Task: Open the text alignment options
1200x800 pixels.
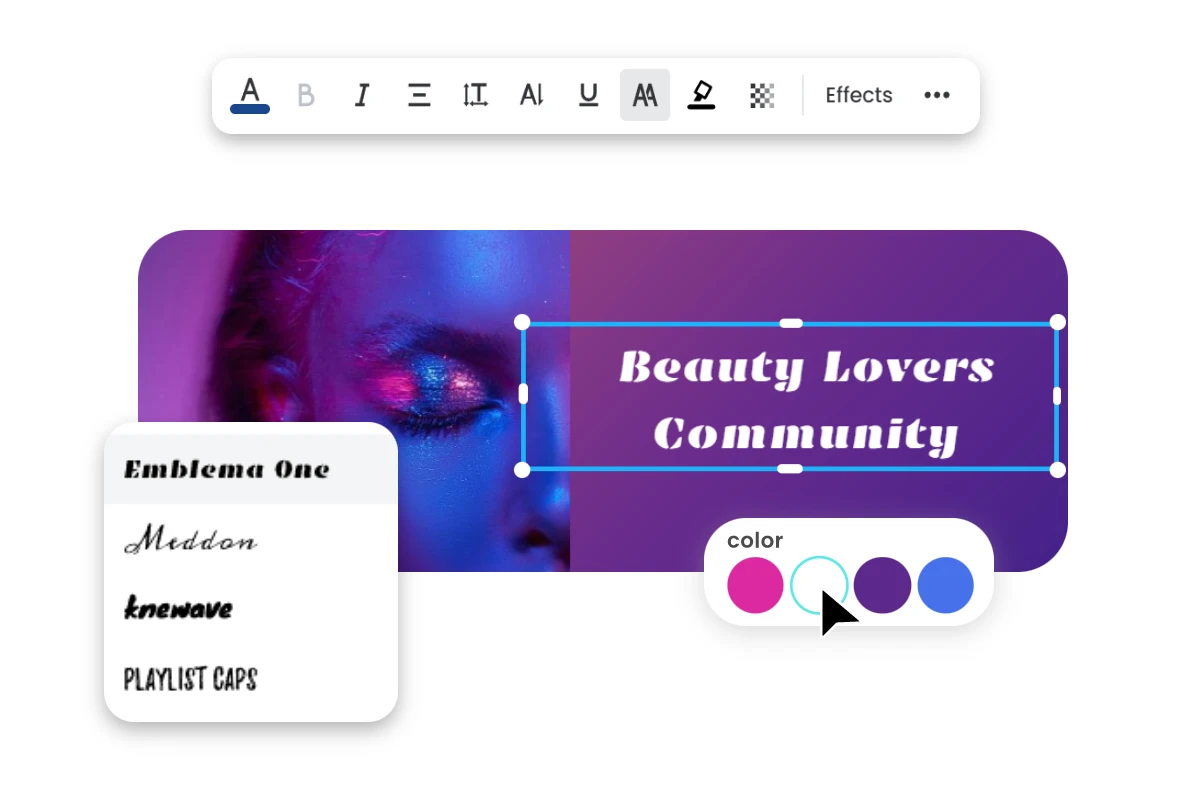Action: click(x=418, y=95)
